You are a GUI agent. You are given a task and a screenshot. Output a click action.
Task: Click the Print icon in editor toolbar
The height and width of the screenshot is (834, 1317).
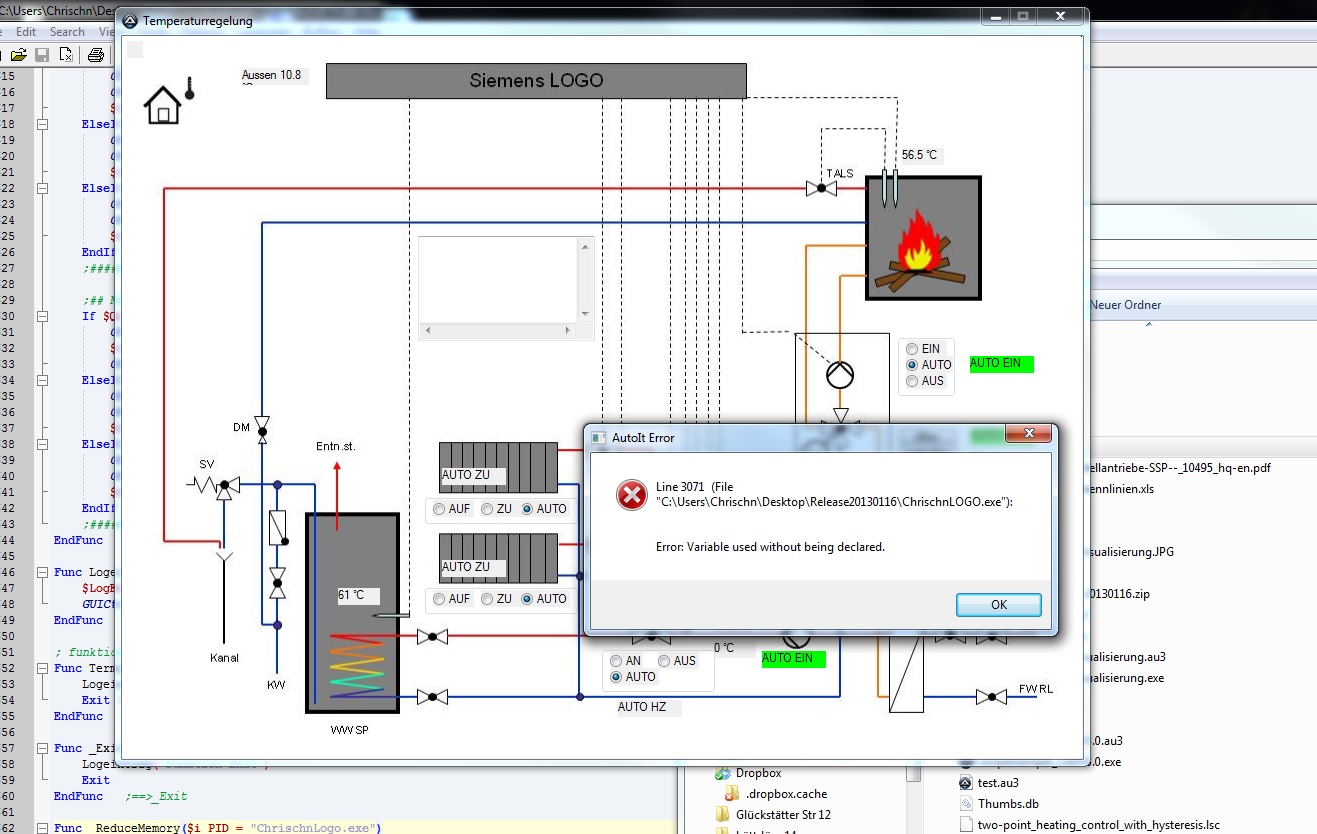[95, 54]
